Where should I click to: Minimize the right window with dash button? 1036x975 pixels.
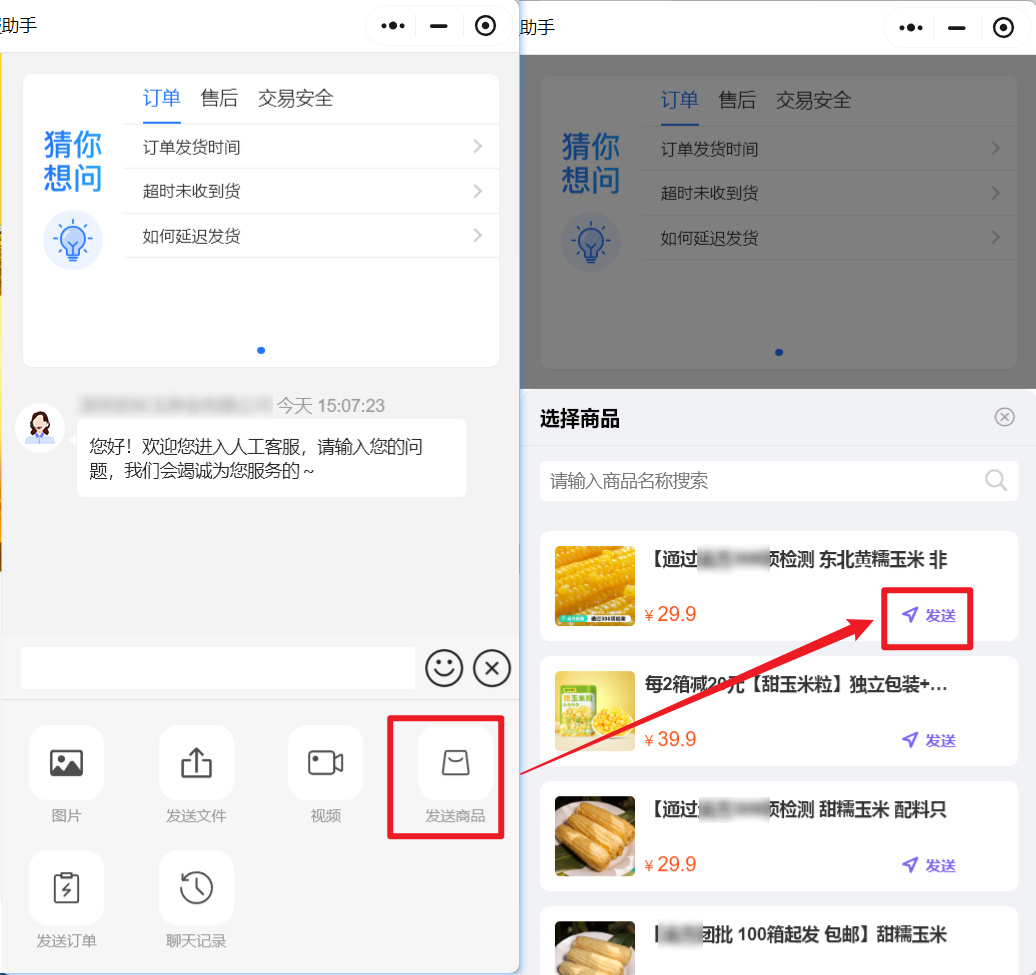(x=957, y=28)
